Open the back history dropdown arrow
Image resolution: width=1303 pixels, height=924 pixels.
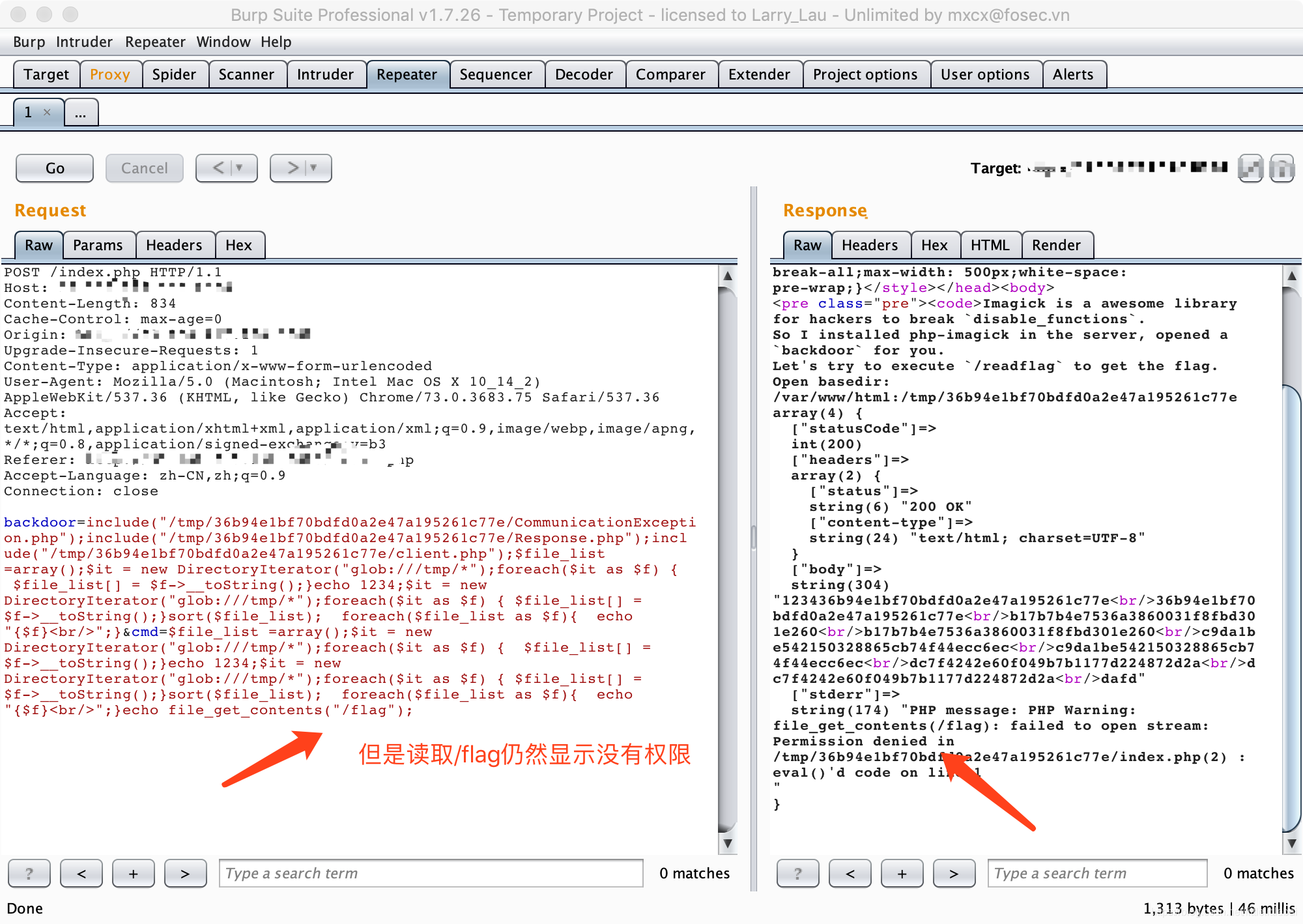pos(240,168)
